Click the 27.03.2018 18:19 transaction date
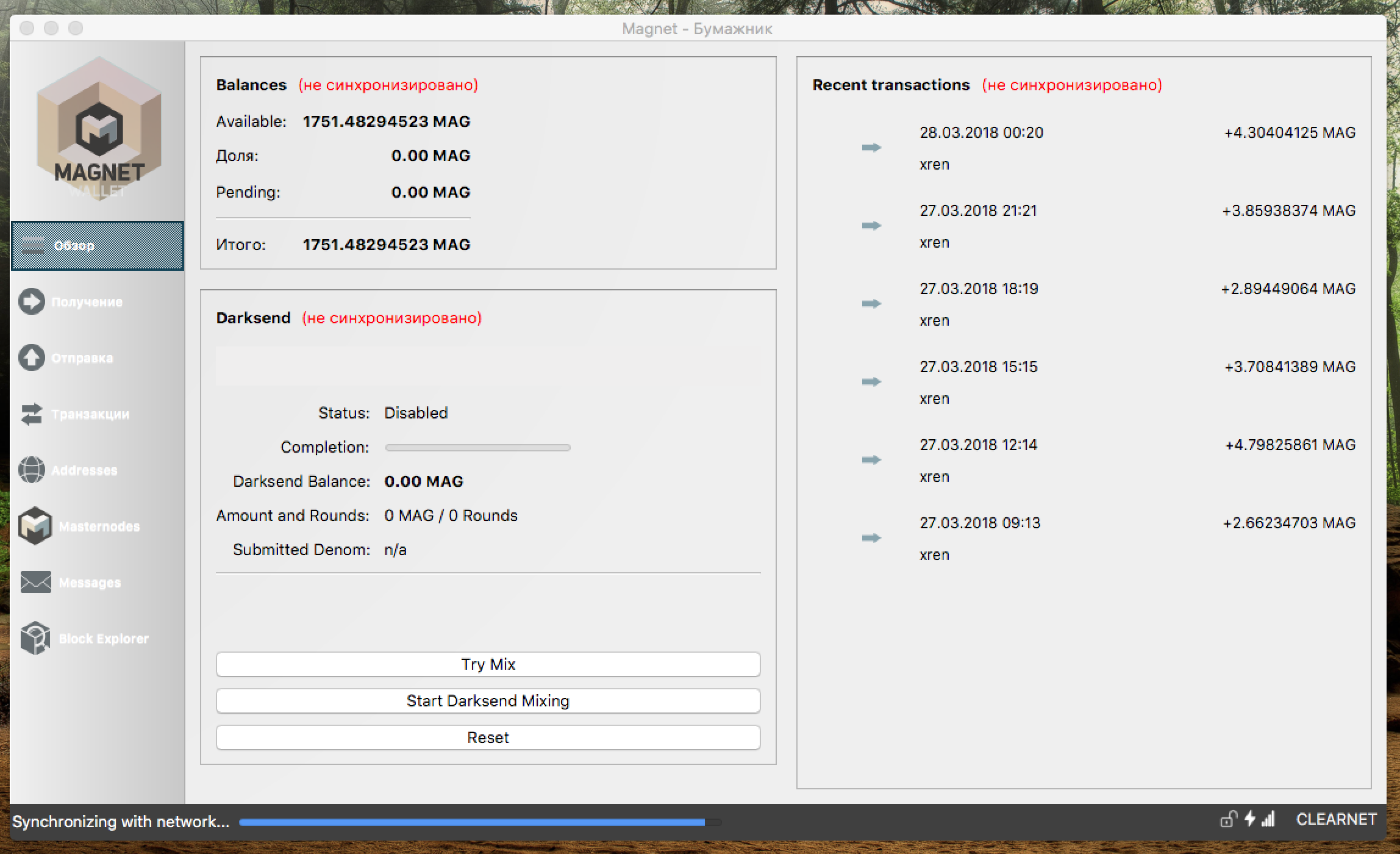1400x854 pixels. (979, 289)
